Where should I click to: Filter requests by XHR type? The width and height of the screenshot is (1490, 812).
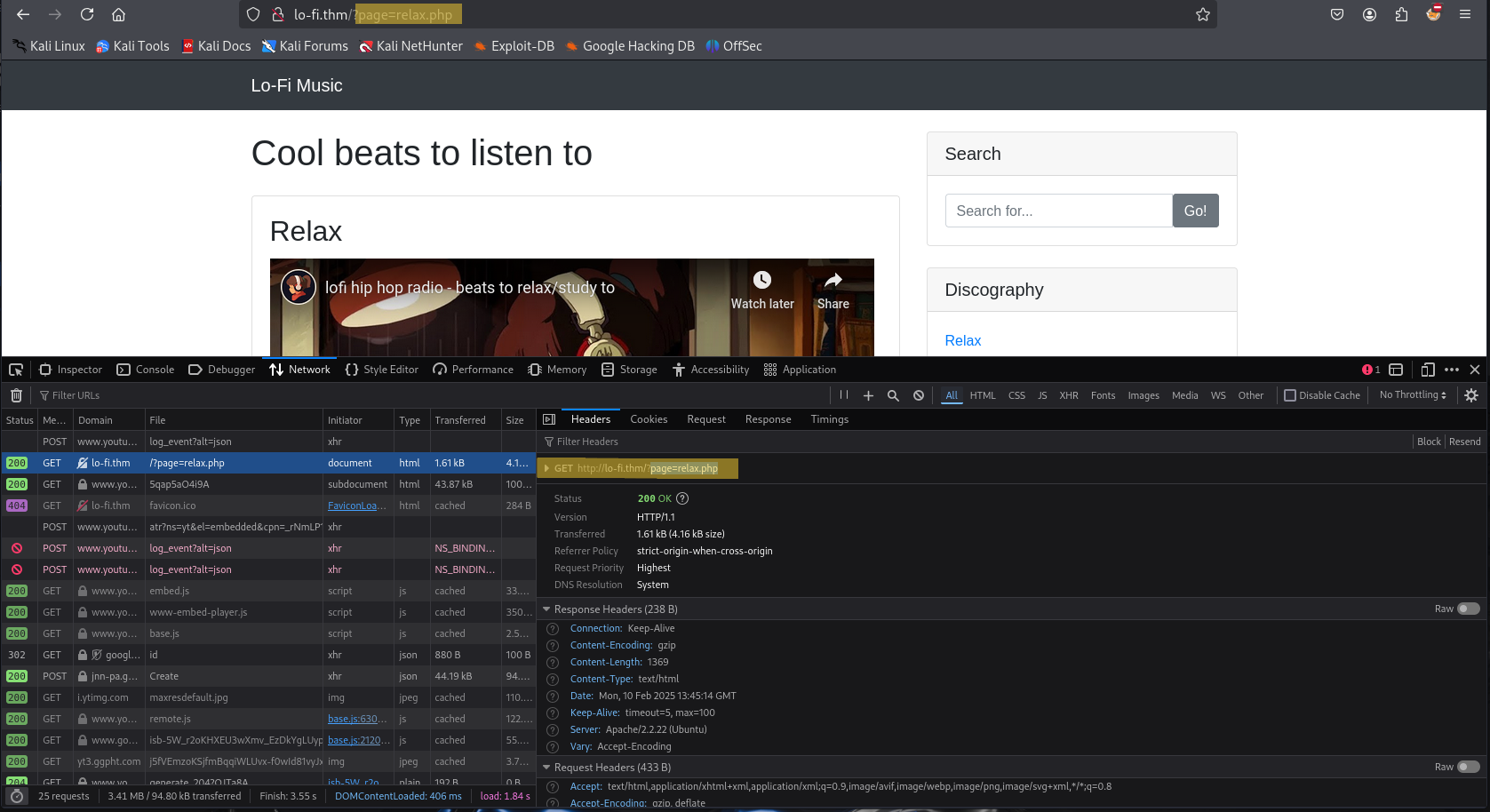click(1069, 395)
